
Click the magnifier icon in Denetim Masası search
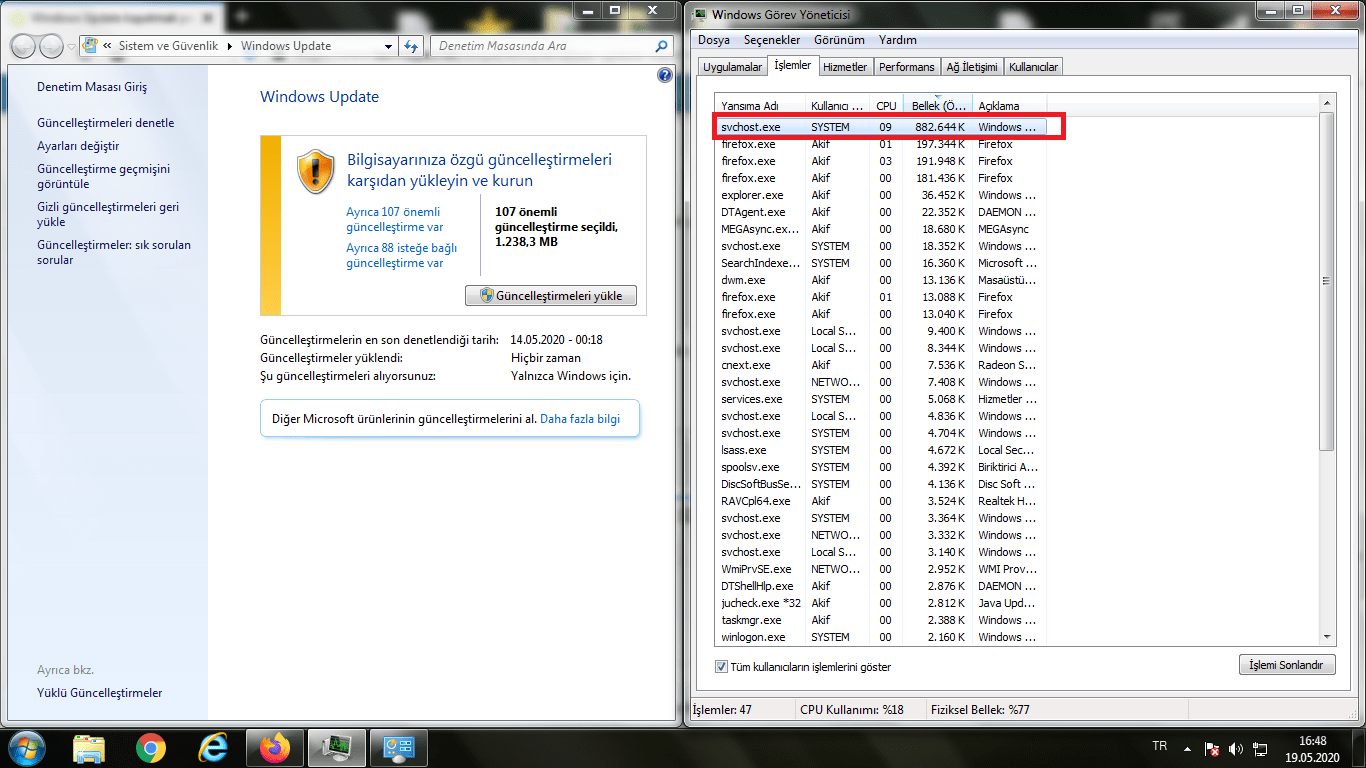pos(661,46)
